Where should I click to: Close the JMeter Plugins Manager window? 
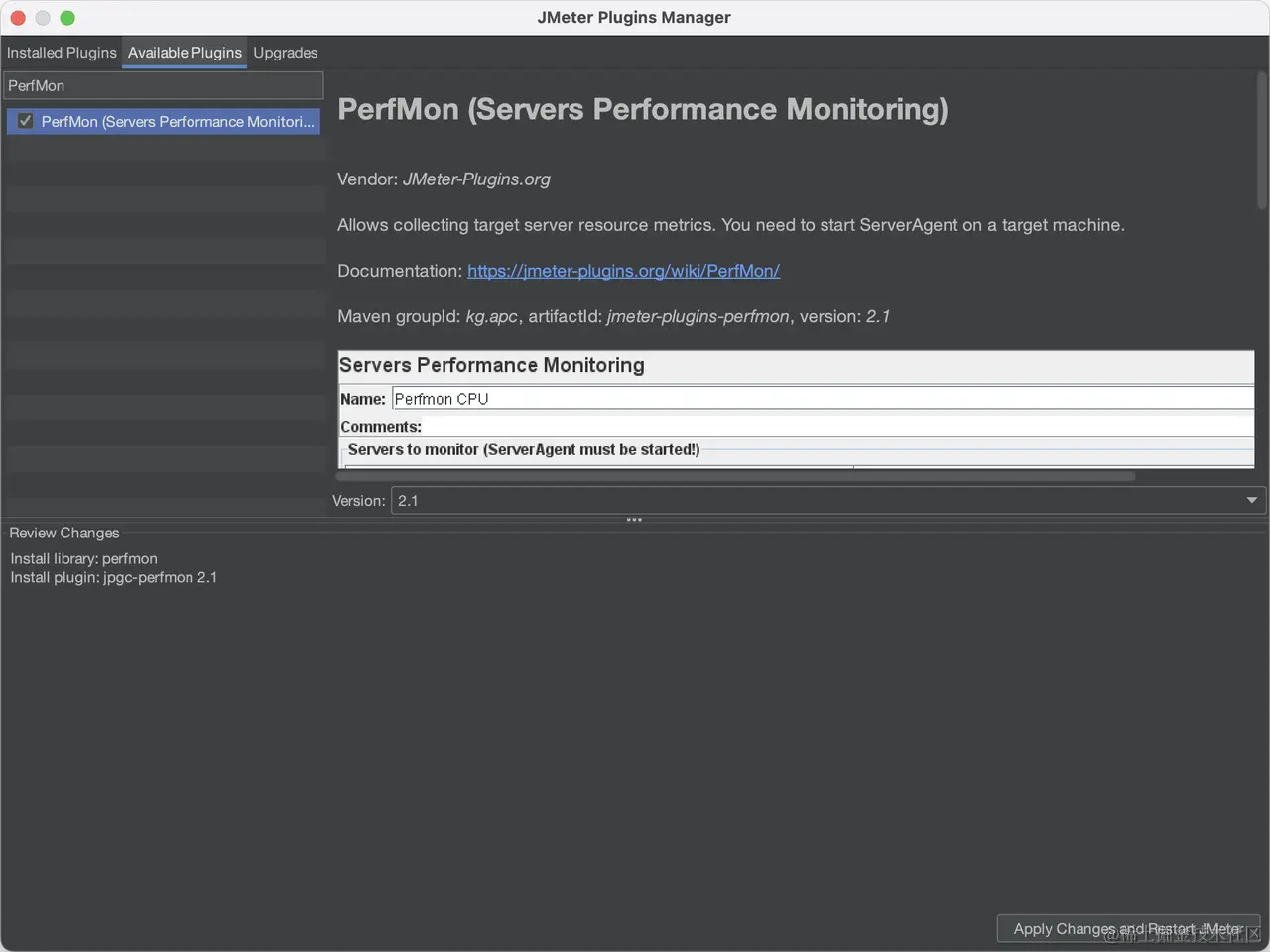tap(18, 18)
